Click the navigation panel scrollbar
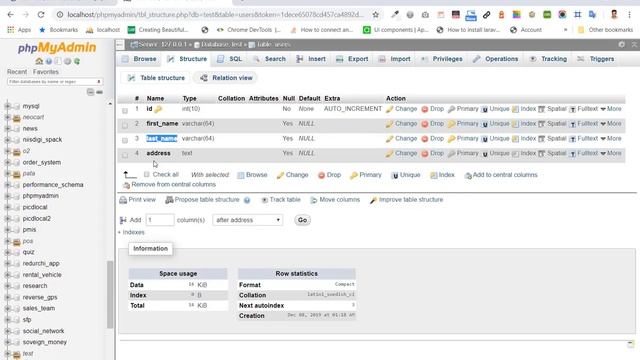Image resolution: width=640 pixels, height=360 pixels. pyautogui.click(x=110, y=294)
